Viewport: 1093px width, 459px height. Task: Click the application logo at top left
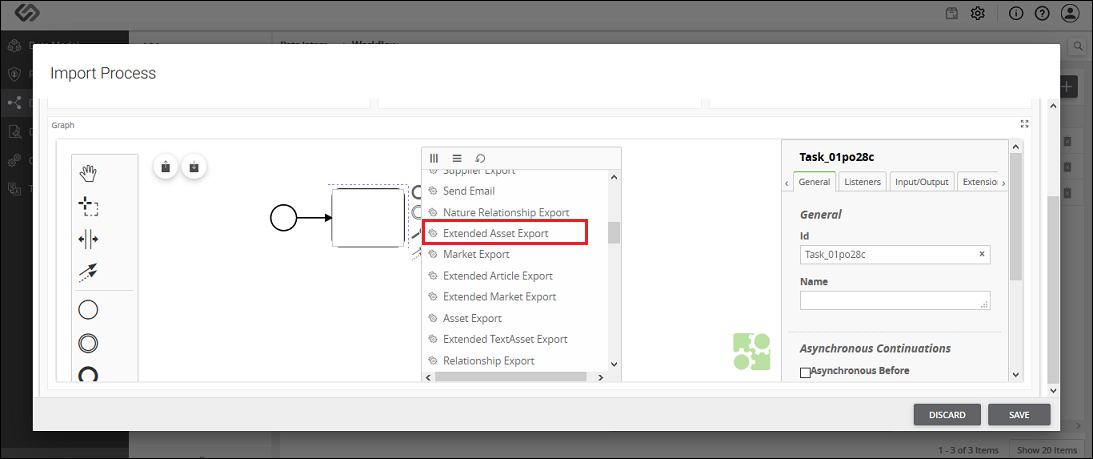[x=26, y=13]
